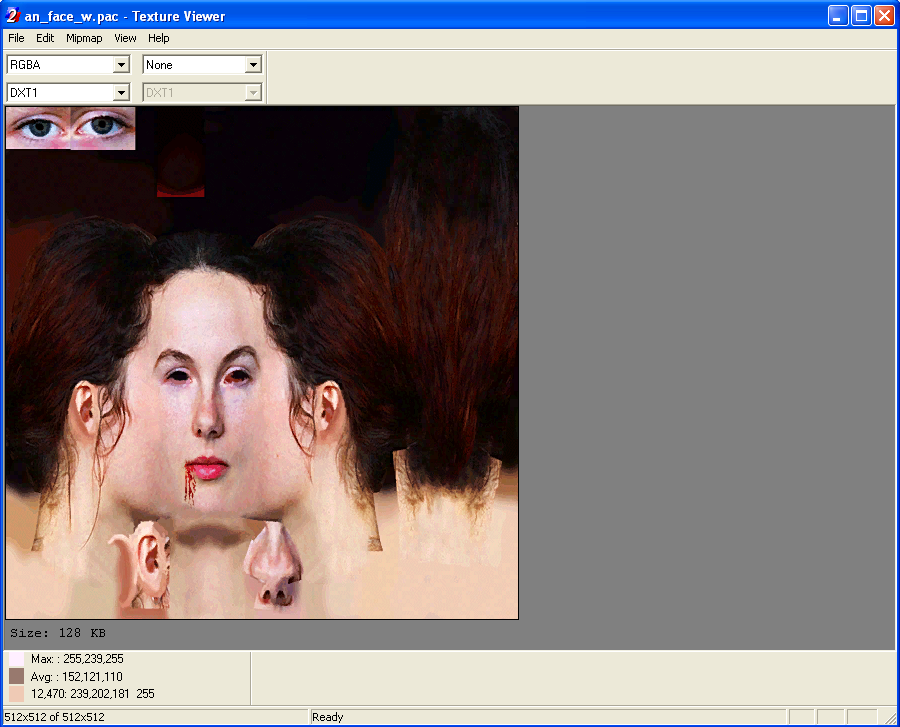Screen dimensions: 900x727
Task: Open the Mipmap menu
Action: click(84, 38)
